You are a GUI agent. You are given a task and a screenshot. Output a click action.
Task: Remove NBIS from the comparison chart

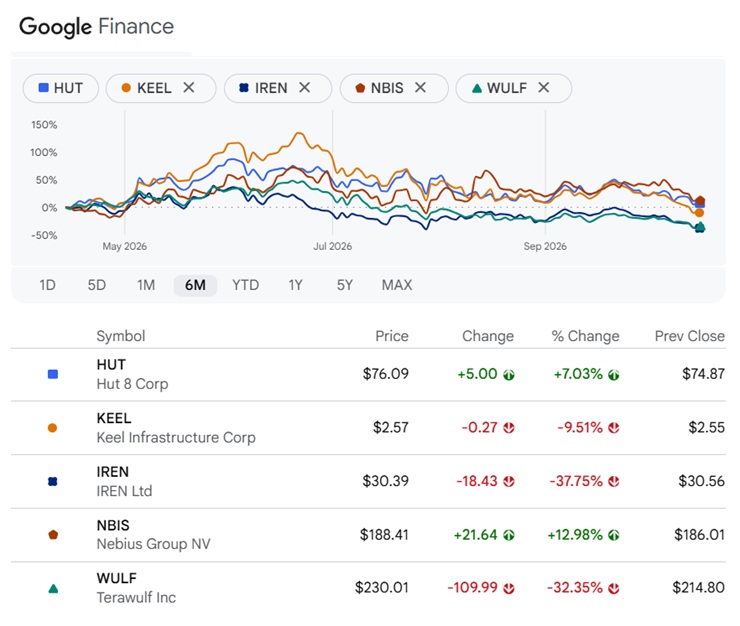pos(420,87)
